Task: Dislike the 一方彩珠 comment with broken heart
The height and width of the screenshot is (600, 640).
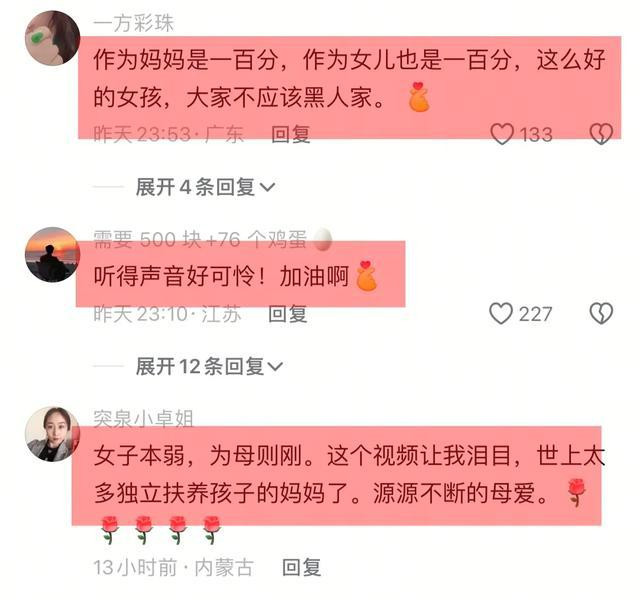Action: click(601, 134)
